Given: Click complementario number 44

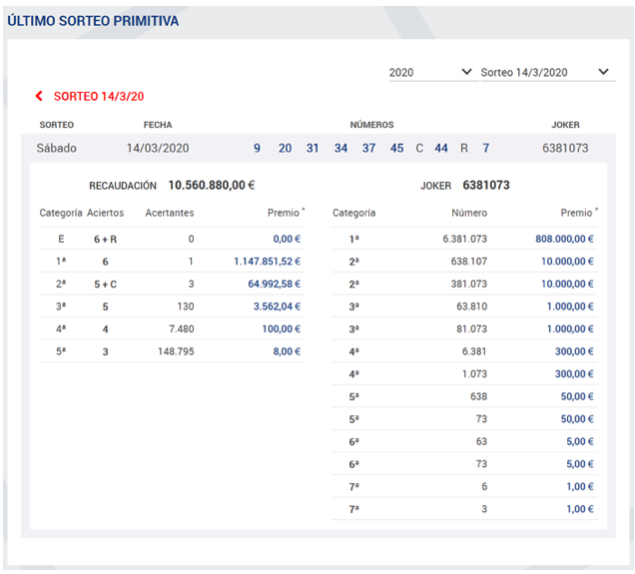Looking at the screenshot, I should point(441,148).
